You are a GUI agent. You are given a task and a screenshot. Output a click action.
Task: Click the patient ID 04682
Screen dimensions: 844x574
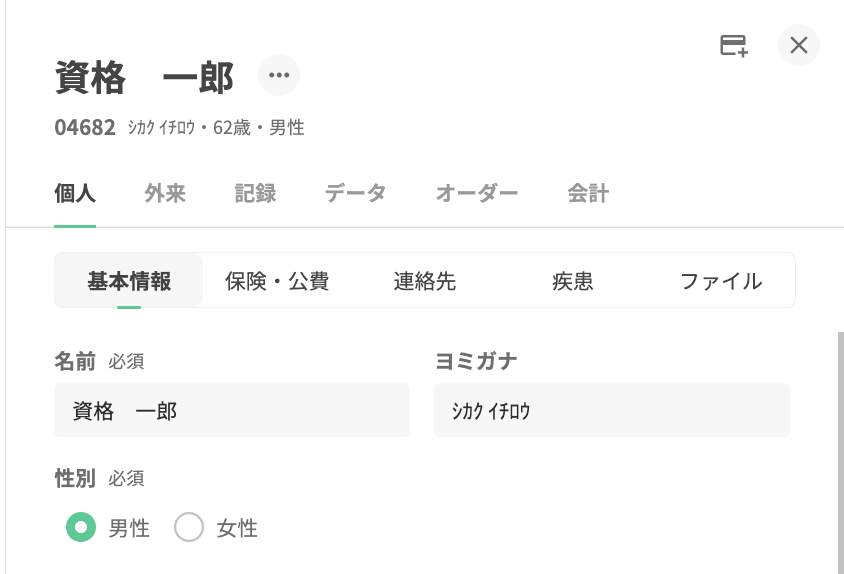click(85, 128)
